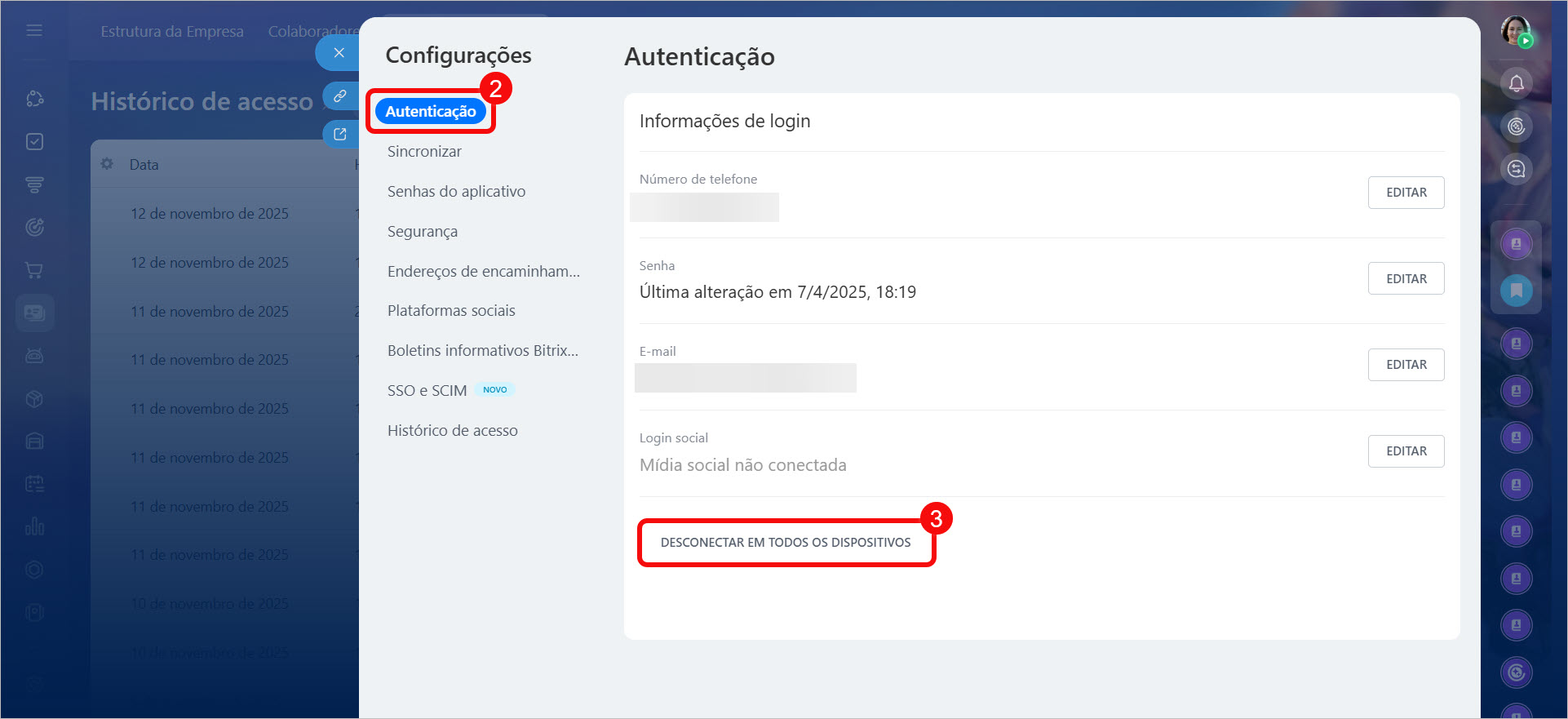
Task: Click the open in new window icon
Action: (x=340, y=135)
